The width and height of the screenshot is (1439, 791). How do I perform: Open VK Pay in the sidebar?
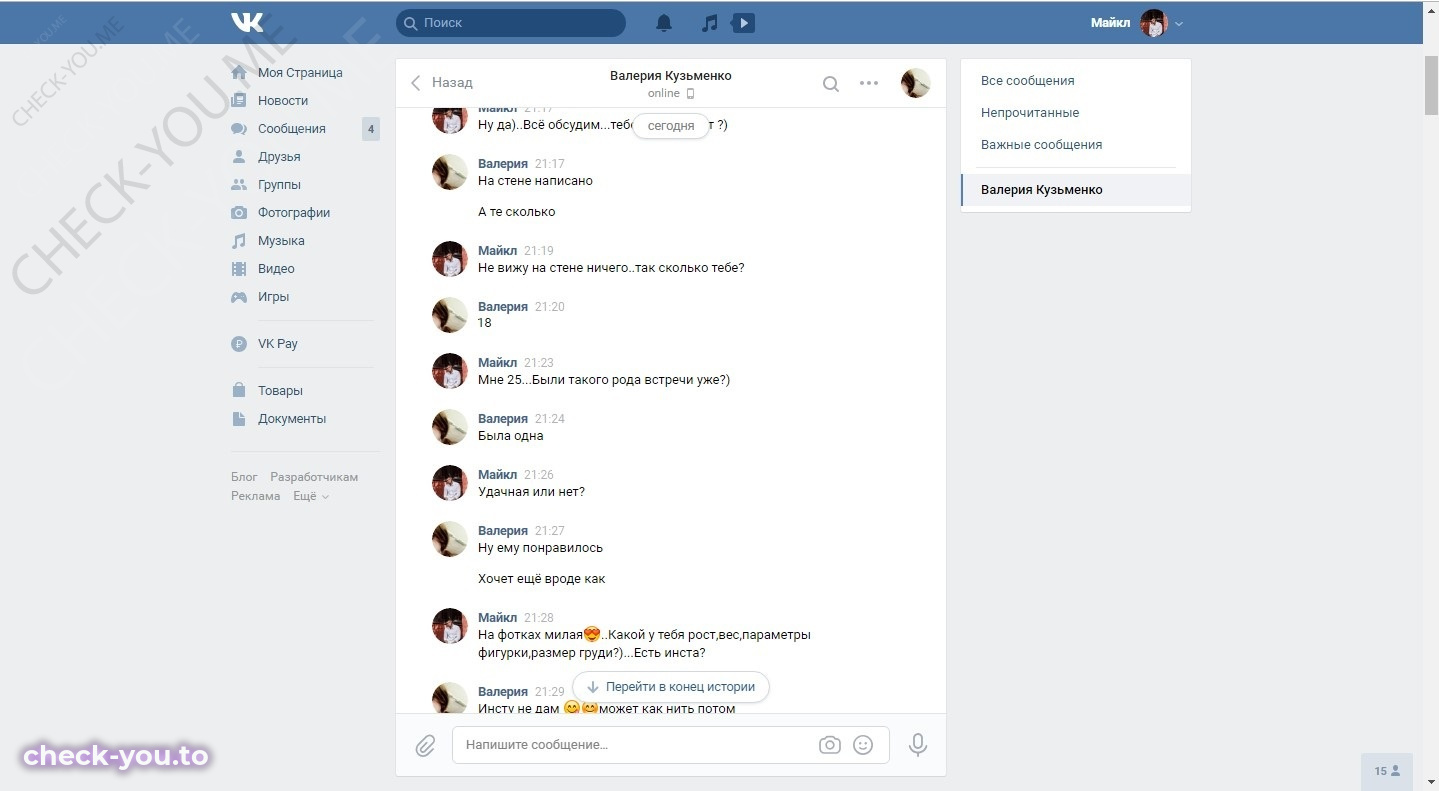point(278,344)
